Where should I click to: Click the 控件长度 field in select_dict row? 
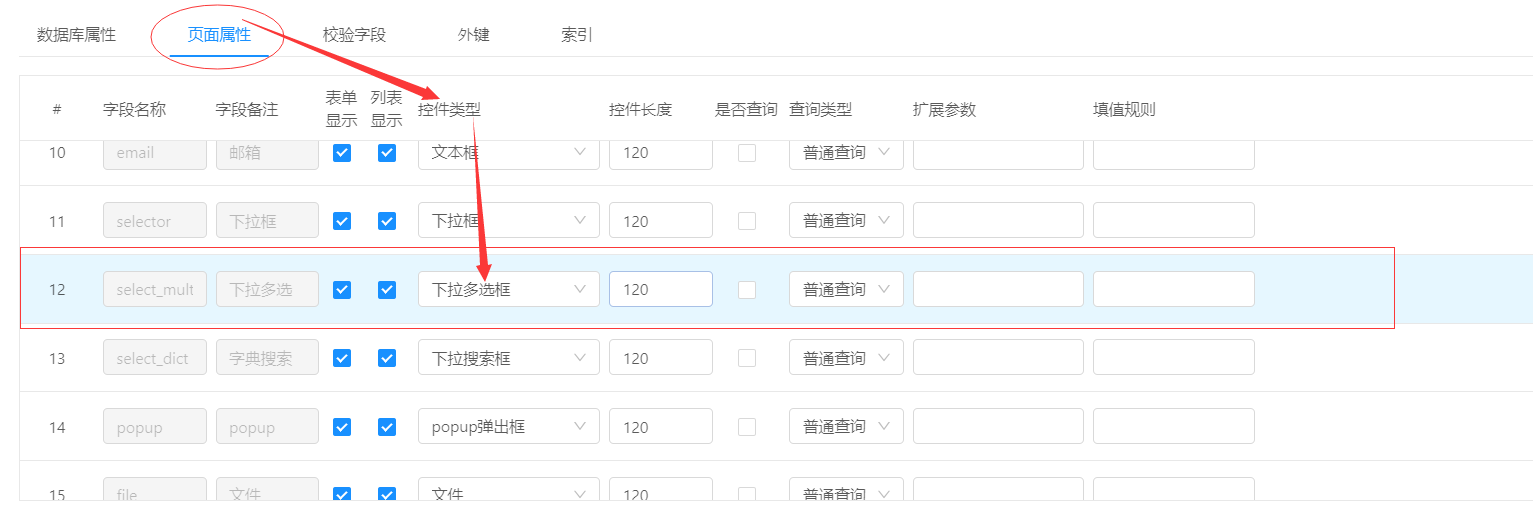coord(661,358)
